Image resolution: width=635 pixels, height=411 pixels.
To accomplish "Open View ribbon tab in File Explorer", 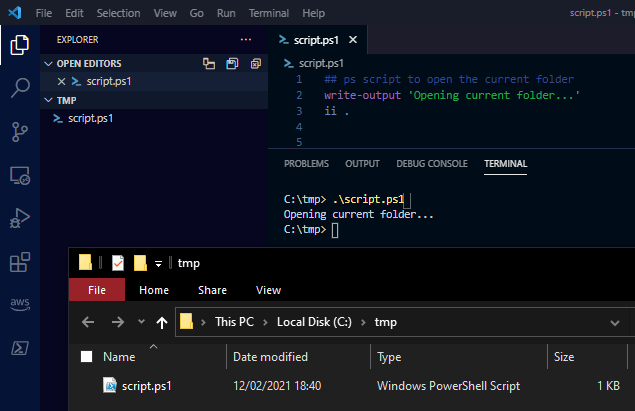I will click(x=268, y=290).
